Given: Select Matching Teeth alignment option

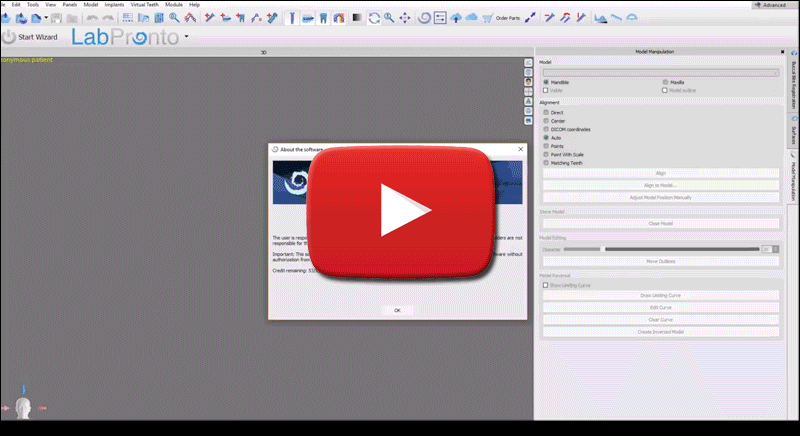Looking at the screenshot, I should point(546,163).
